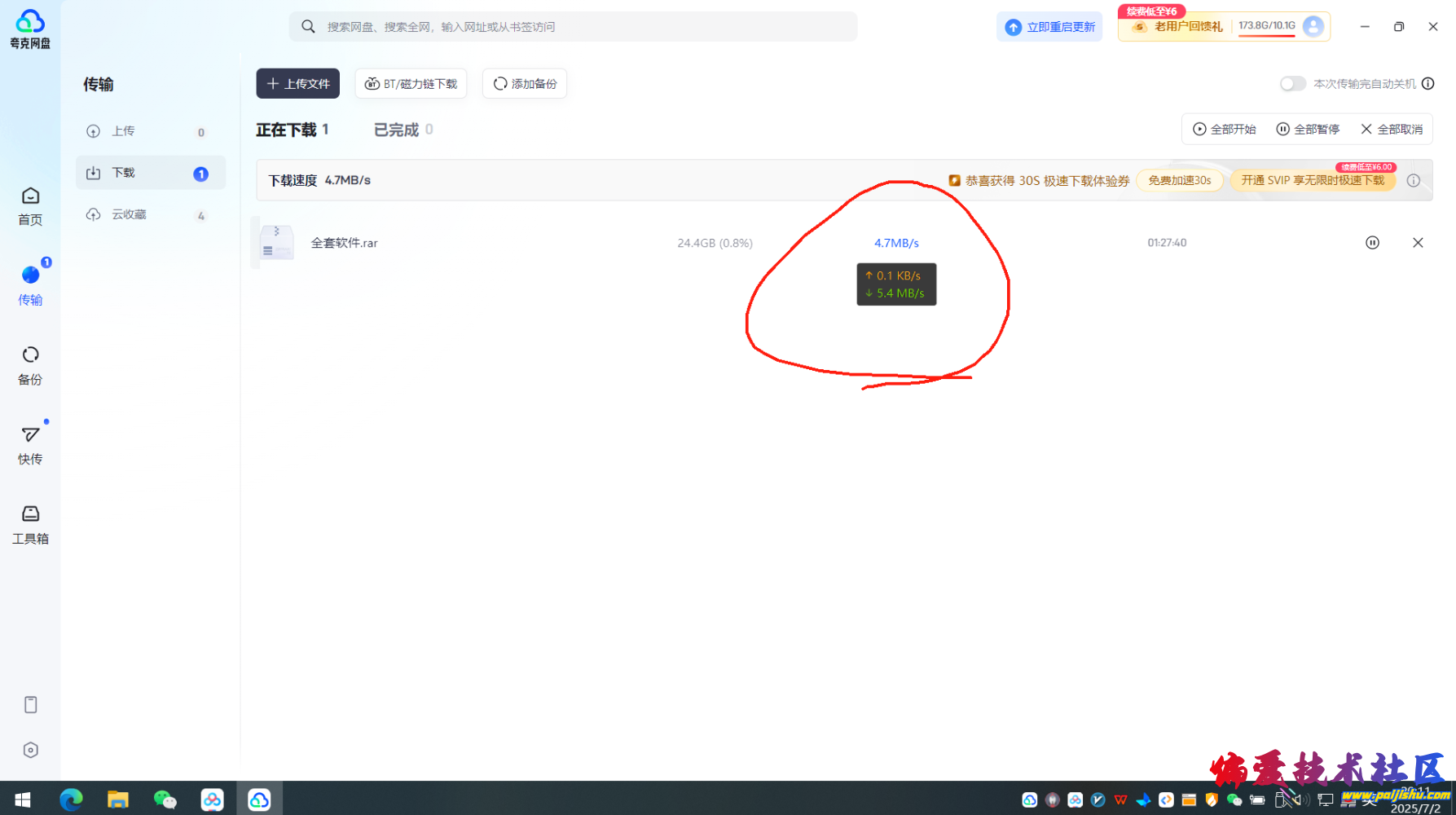Open the account avatar at top right

click(1313, 26)
